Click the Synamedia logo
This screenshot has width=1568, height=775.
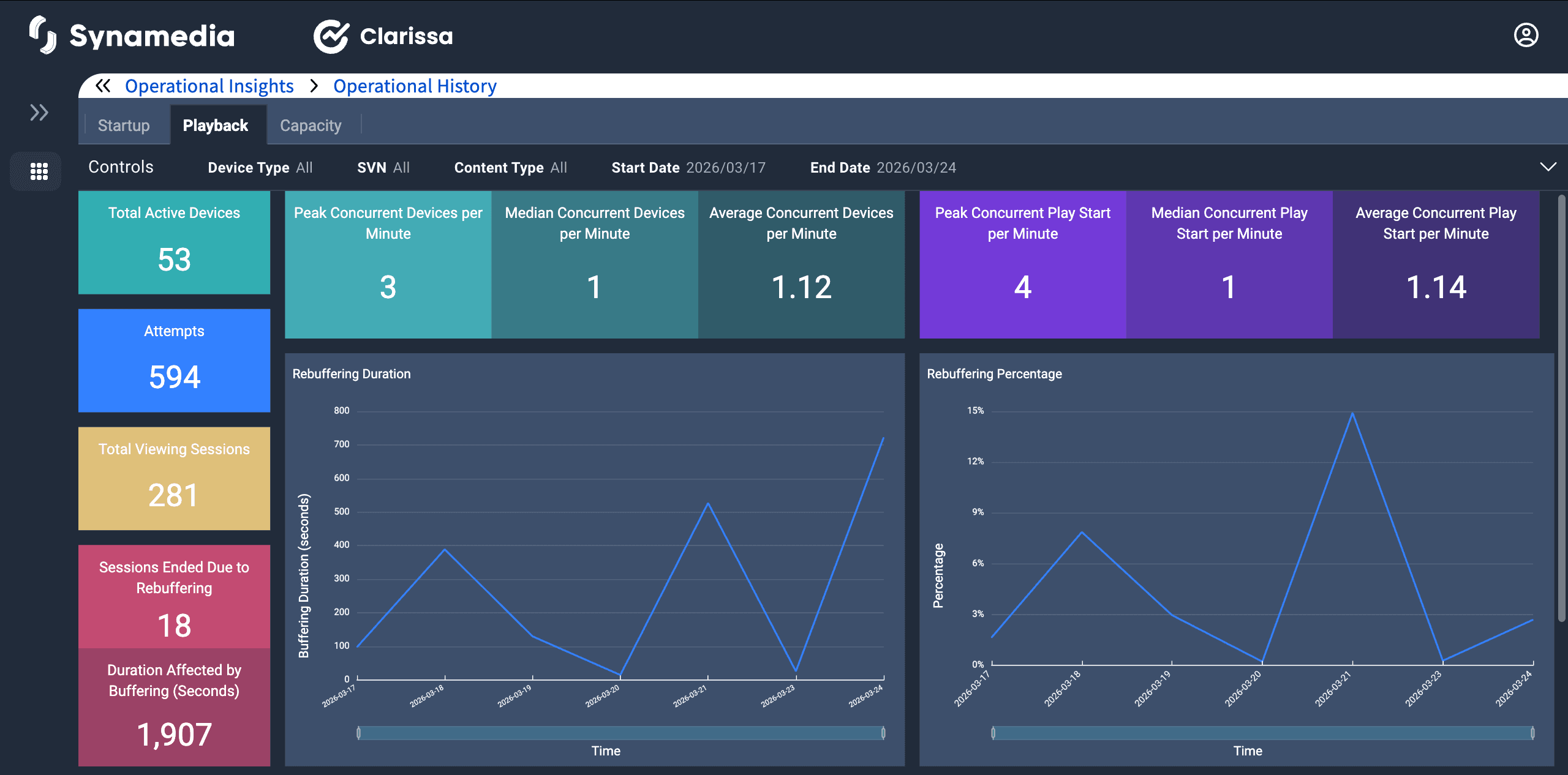coord(132,36)
